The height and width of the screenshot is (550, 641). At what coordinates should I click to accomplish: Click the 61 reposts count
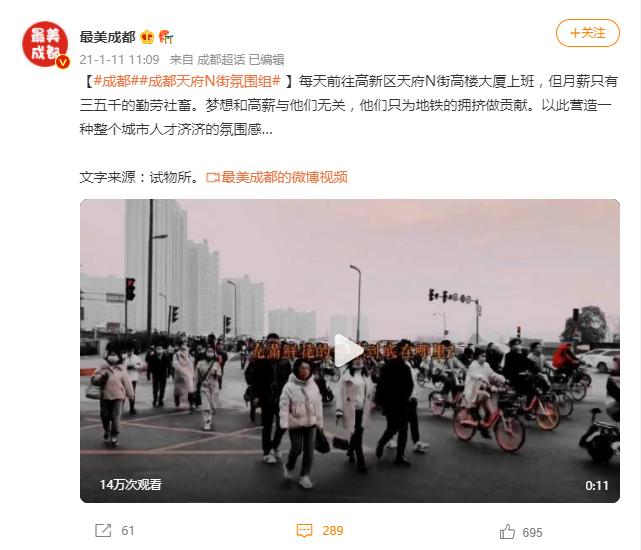[128, 531]
